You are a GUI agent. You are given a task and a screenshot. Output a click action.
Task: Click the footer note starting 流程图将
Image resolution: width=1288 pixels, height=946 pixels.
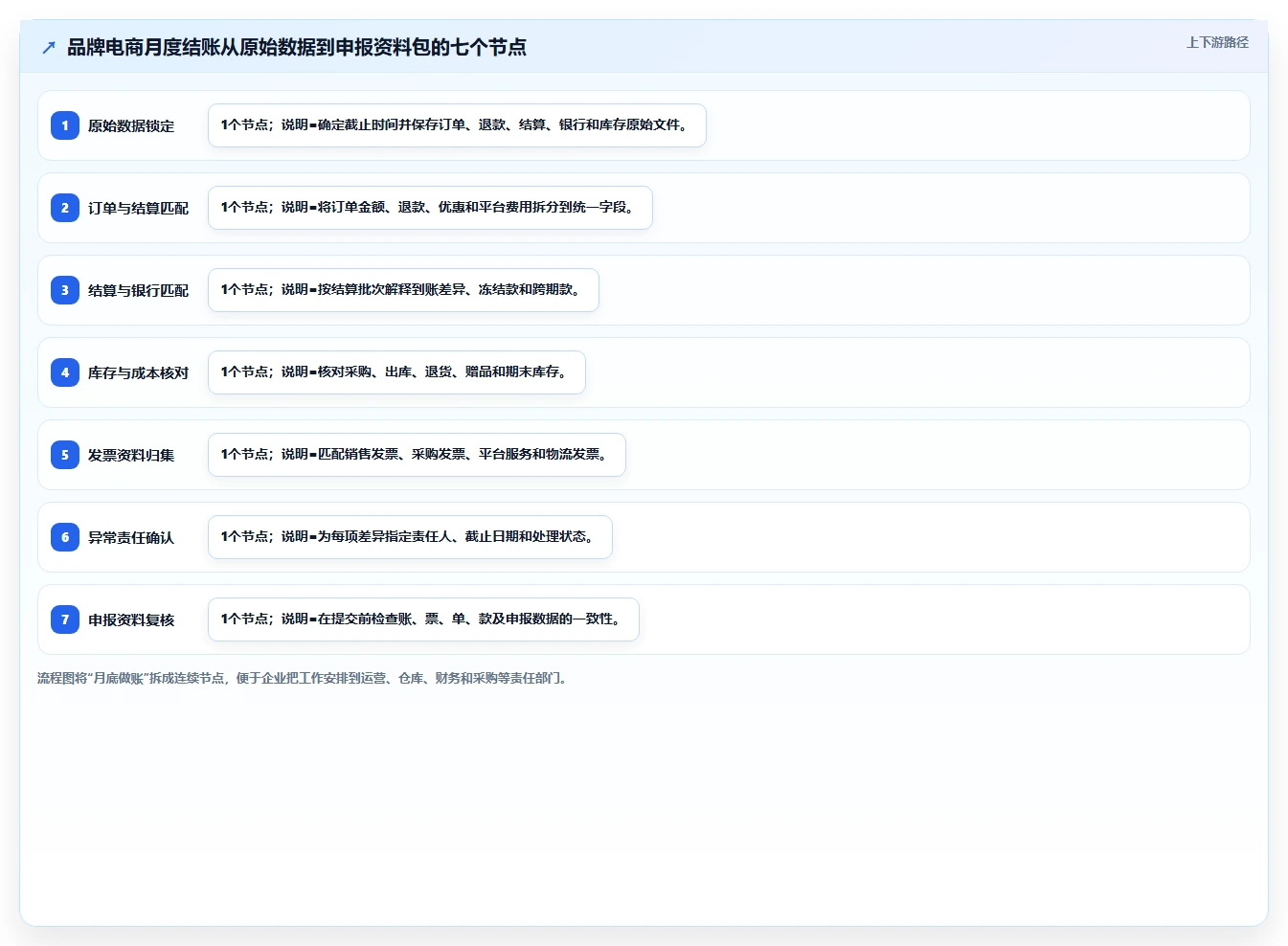click(x=305, y=678)
